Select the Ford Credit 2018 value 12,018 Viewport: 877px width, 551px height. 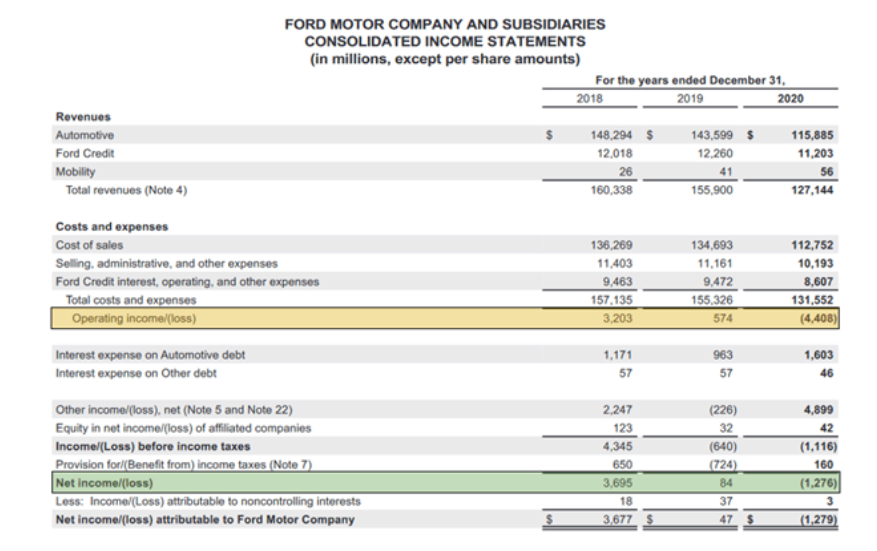(615, 153)
